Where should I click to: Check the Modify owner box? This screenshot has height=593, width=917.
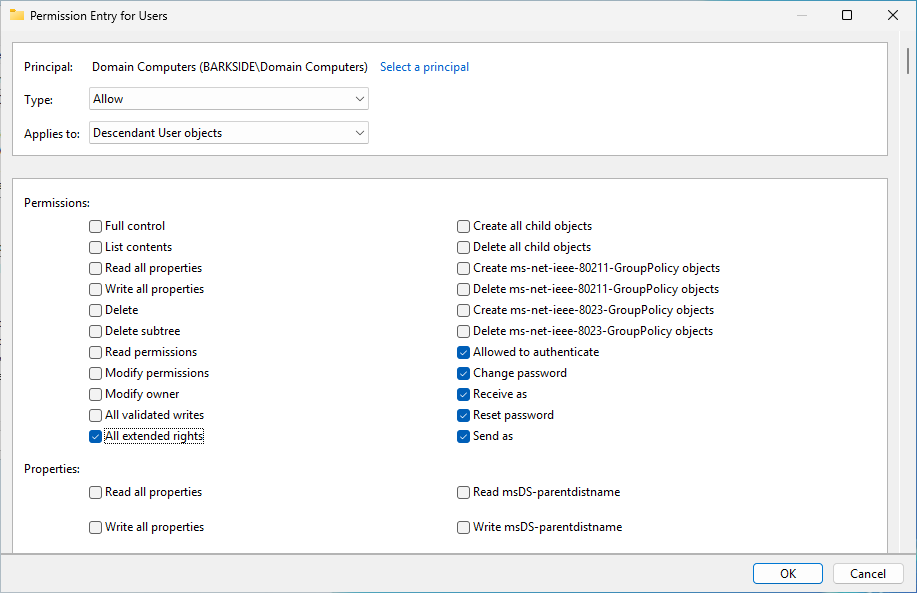pos(95,394)
